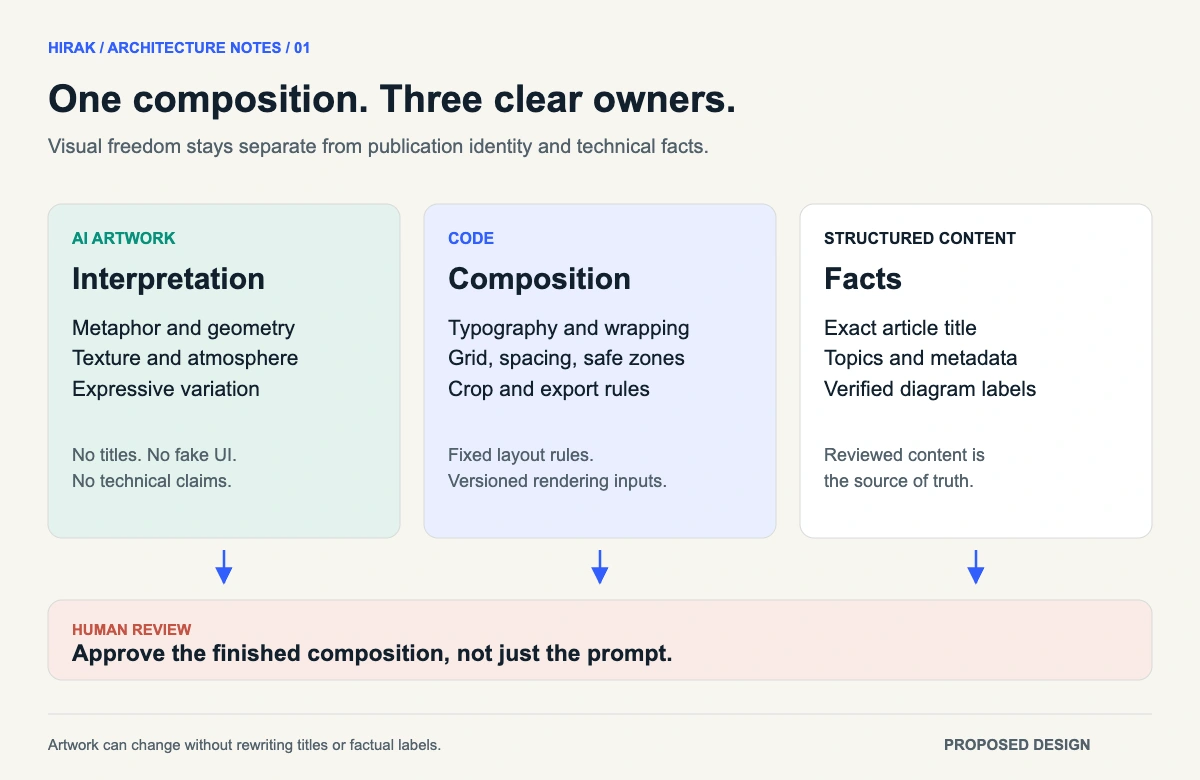
Task: Click the 'Composition' card heading
Action: (539, 279)
